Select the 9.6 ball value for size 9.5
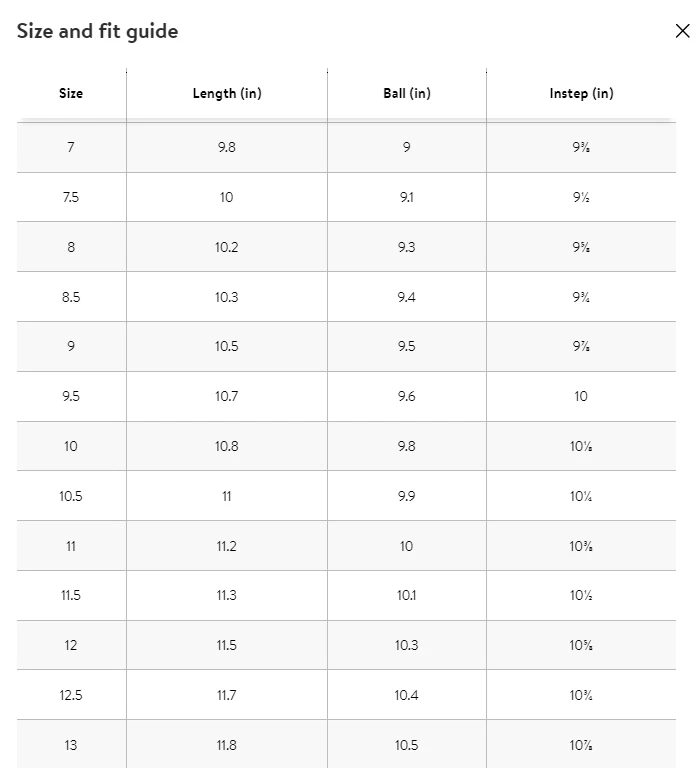The height and width of the screenshot is (768, 698). tap(406, 396)
